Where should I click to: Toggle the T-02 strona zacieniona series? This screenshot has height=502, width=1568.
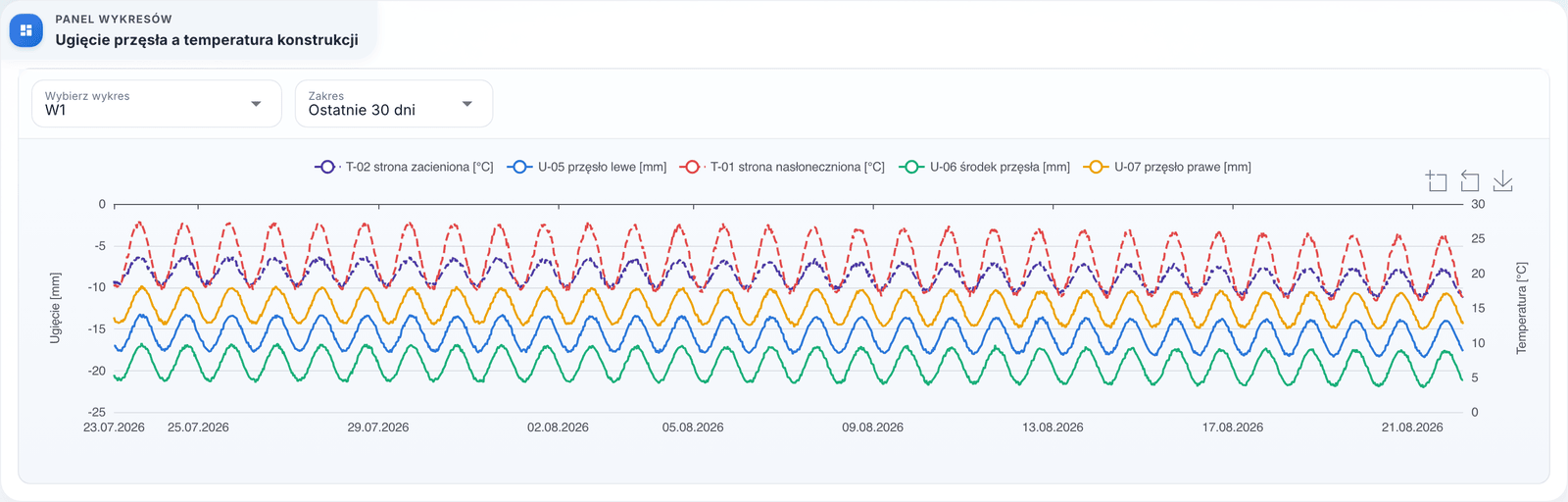(x=404, y=168)
